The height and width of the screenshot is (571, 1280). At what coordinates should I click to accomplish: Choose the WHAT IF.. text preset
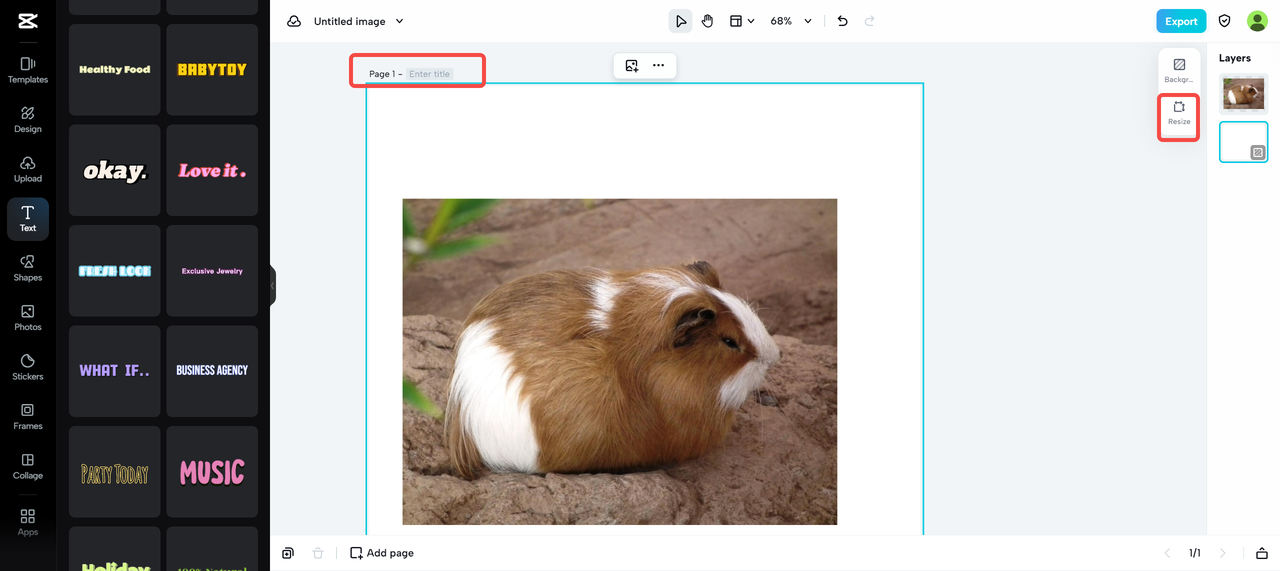114,371
